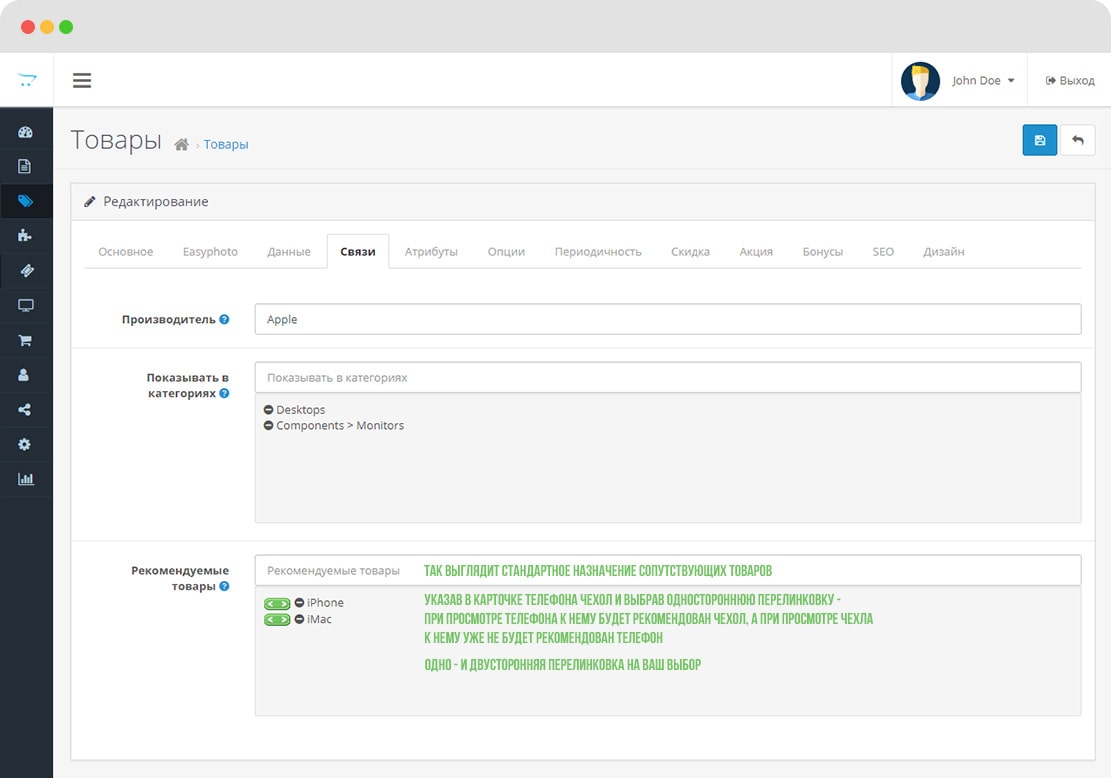The height and width of the screenshot is (778, 1111).
Task: Open the share icon sidebar section
Action: (25, 410)
